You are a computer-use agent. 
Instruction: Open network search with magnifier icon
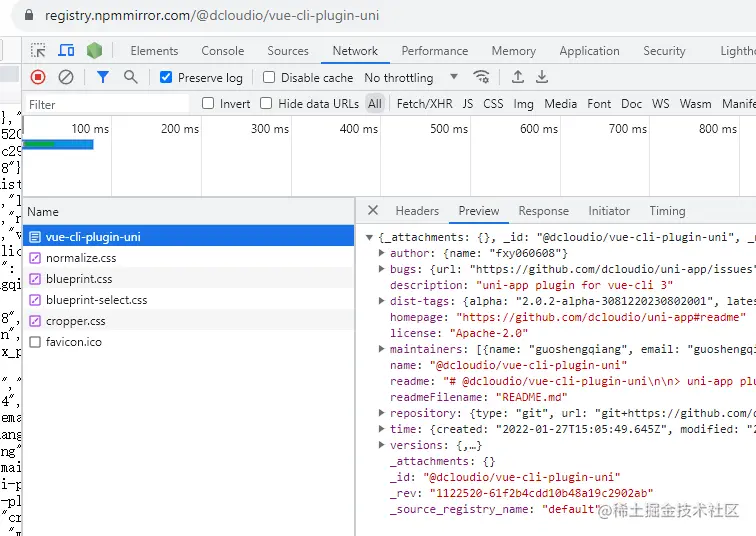tap(130, 77)
